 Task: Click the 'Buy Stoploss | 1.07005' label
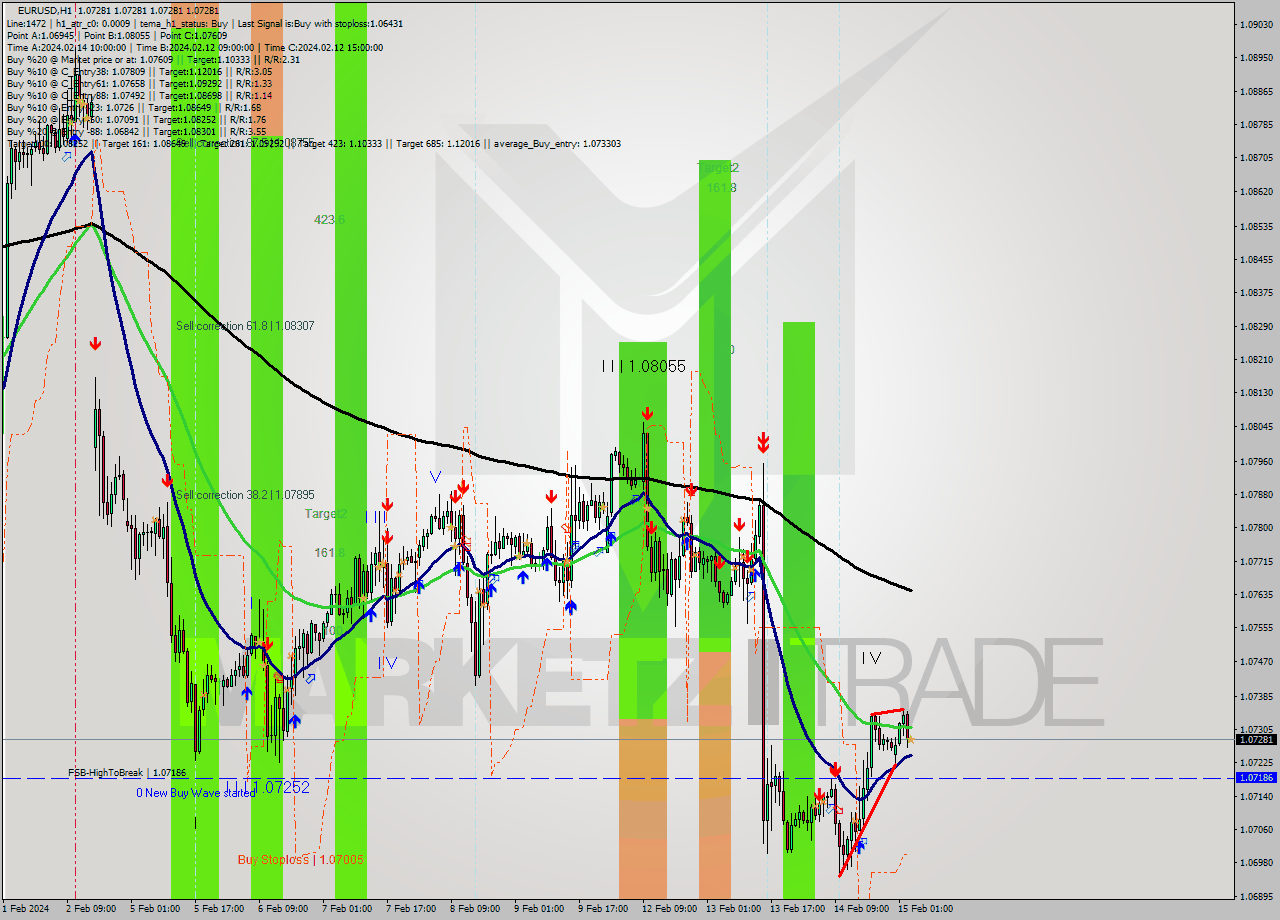click(300, 860)
